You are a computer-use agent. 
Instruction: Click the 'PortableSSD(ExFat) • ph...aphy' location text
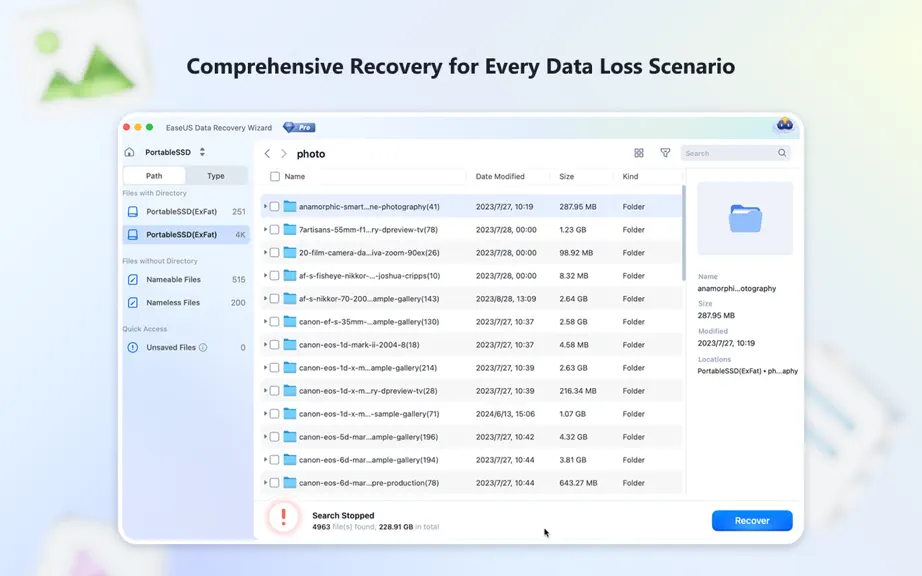[747, 371]
